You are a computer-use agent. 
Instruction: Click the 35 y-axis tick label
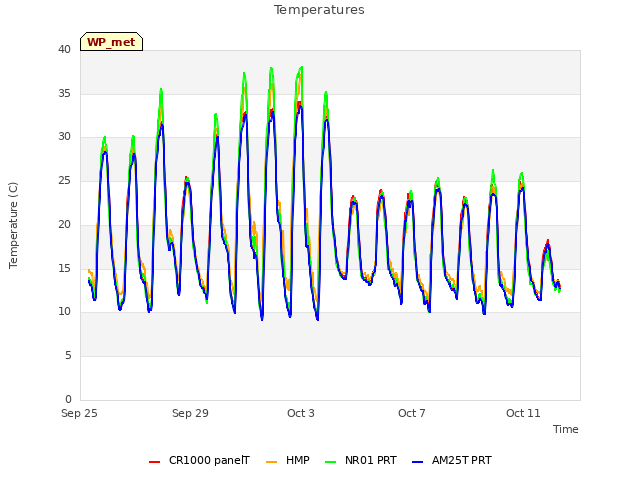pyautogui.click(x=64, y=93)
